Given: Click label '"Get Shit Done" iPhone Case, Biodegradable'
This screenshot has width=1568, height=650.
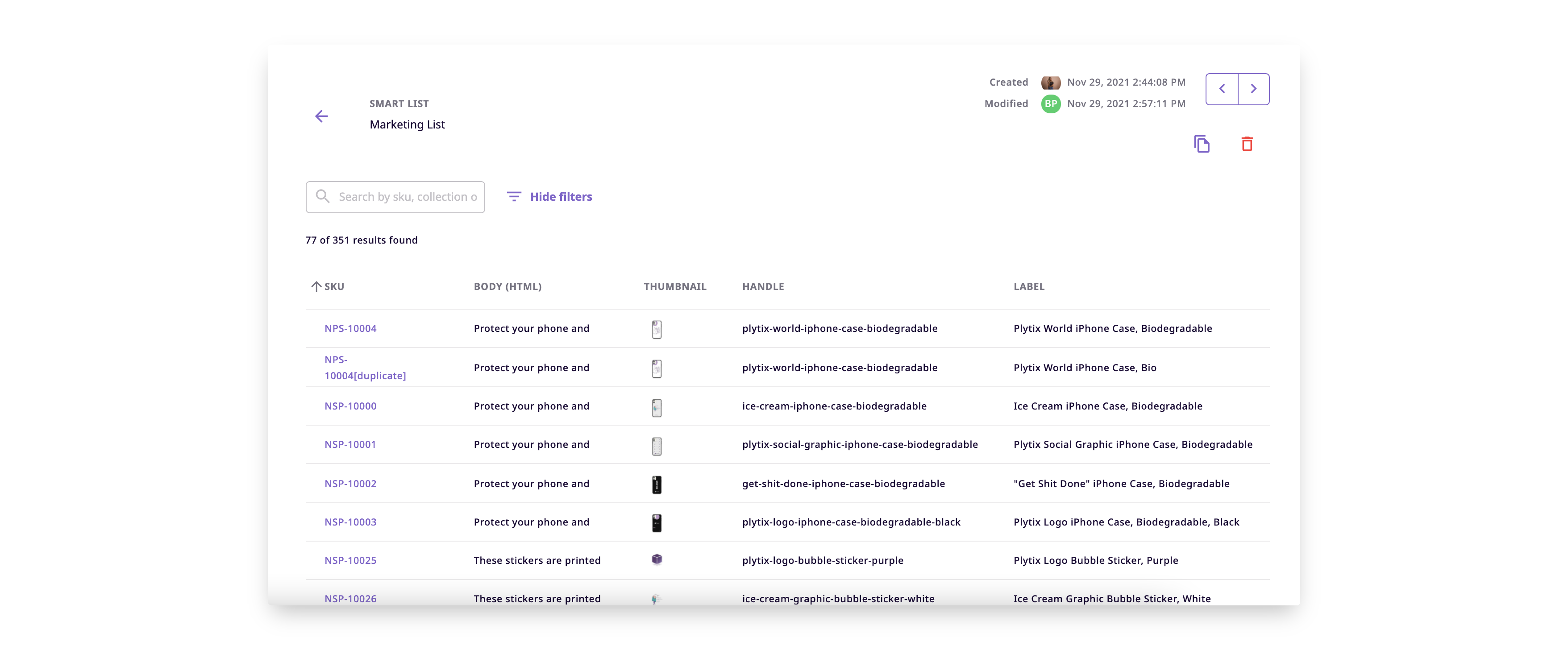Looking at the screenshot, I should [1121, 483].
